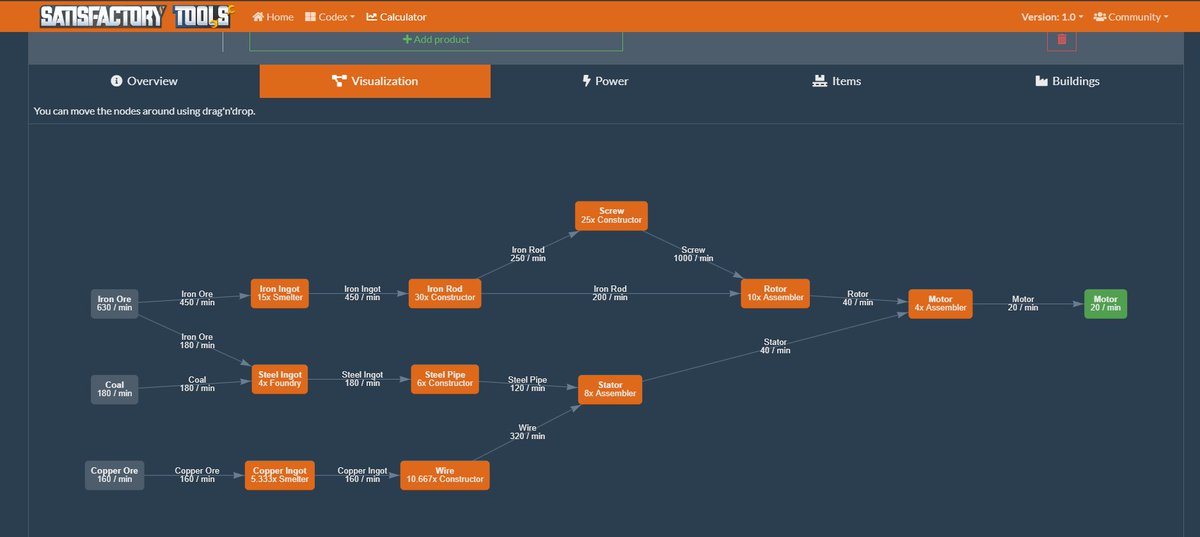Viewport: 1200px width, 537px height.
Task: Click the Steel Pipe 120 / min edge label
Action: click(x=527, y=384)
